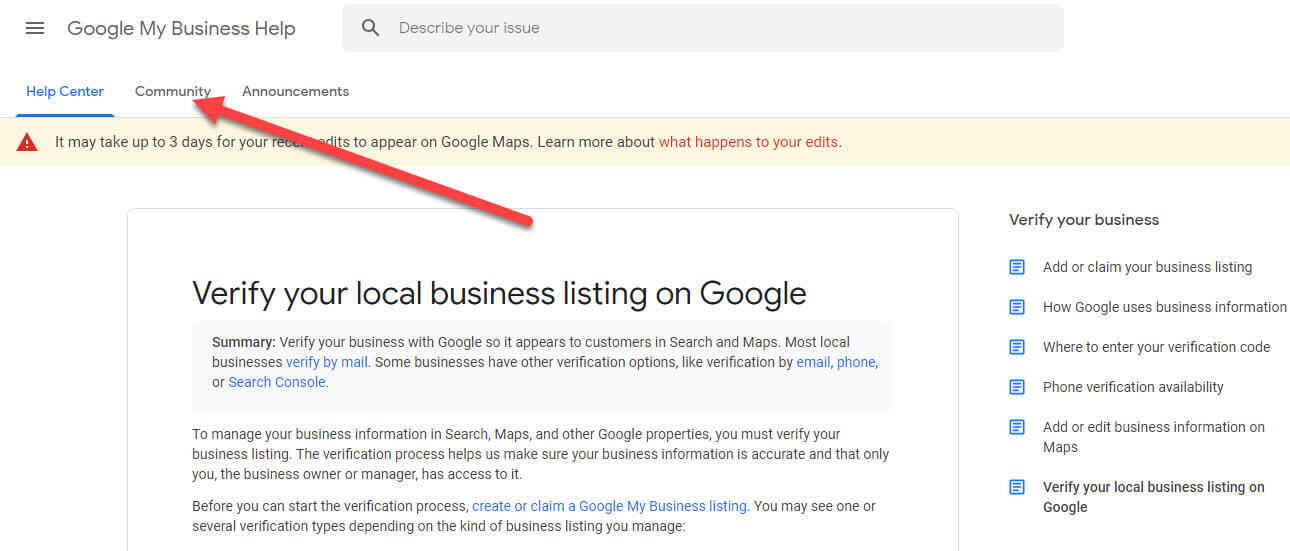This screenshot has width=1290, height=551.
Task: Click the bold Summary: label
Action: click(x=244, y=342)
